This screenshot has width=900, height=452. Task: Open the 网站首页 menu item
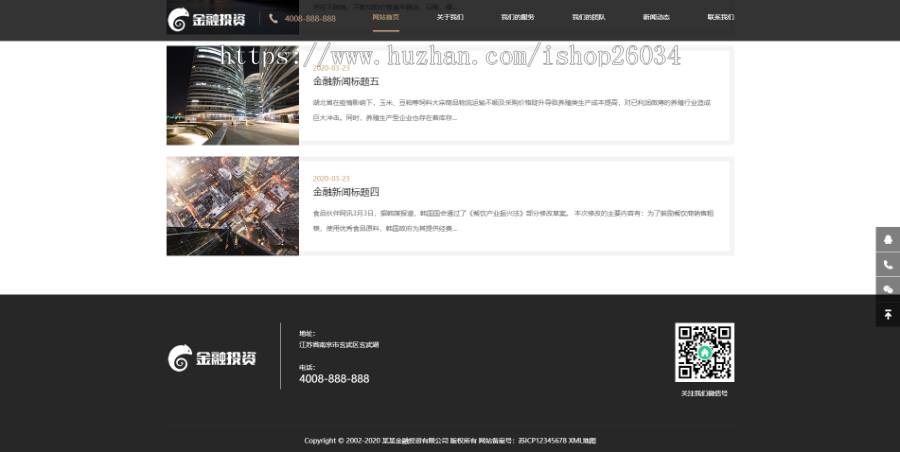[386, 17]
